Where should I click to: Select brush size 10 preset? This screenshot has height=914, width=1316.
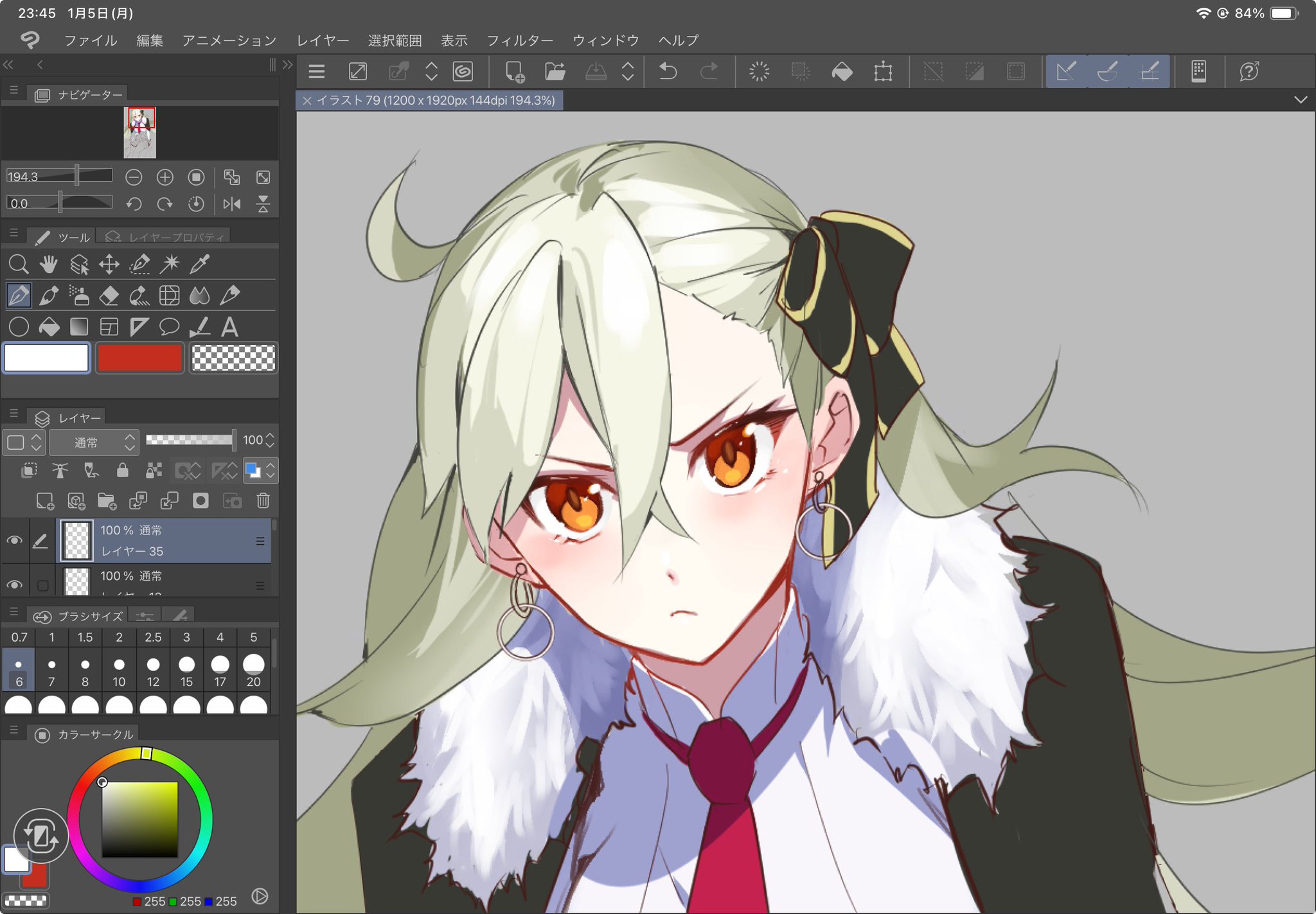[x=119, y=670]
